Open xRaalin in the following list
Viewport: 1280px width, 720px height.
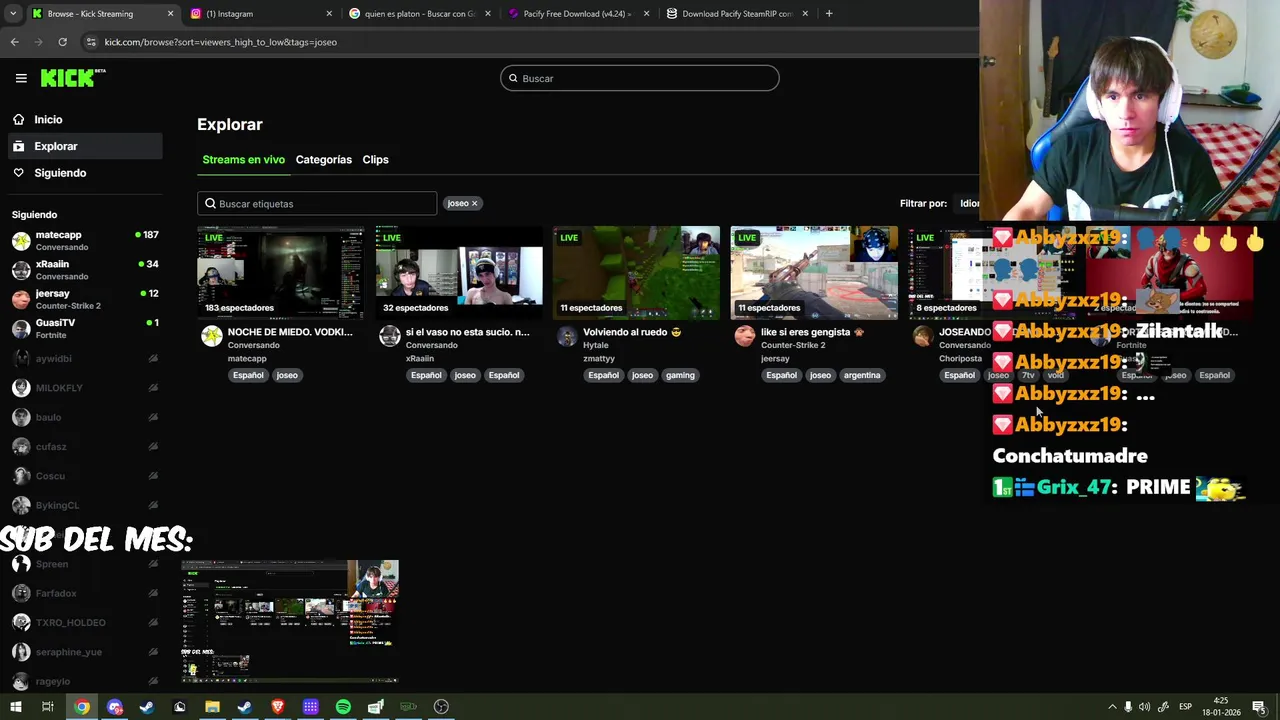pos(85,270)
